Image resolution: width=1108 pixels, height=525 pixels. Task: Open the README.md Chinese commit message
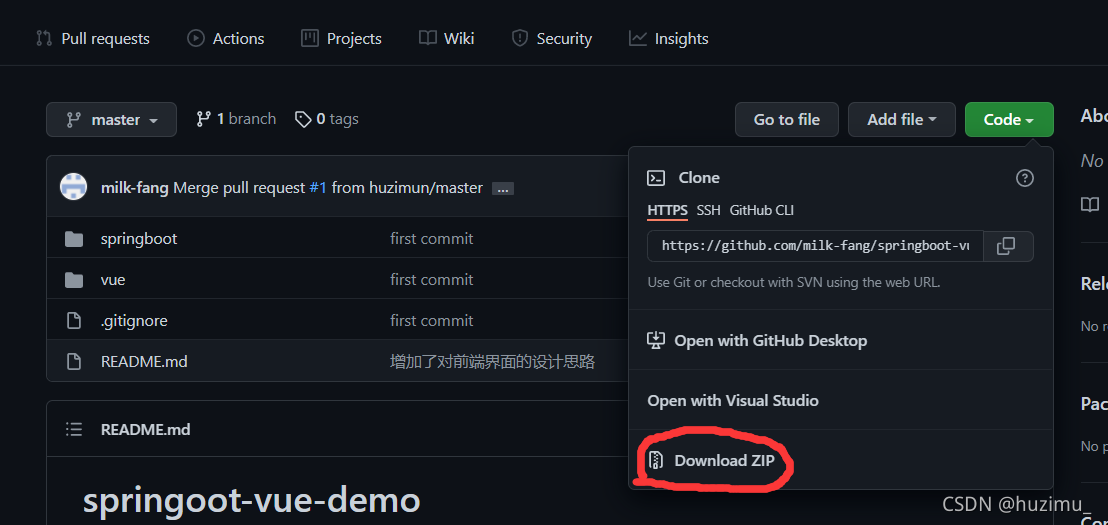[493, 362]
